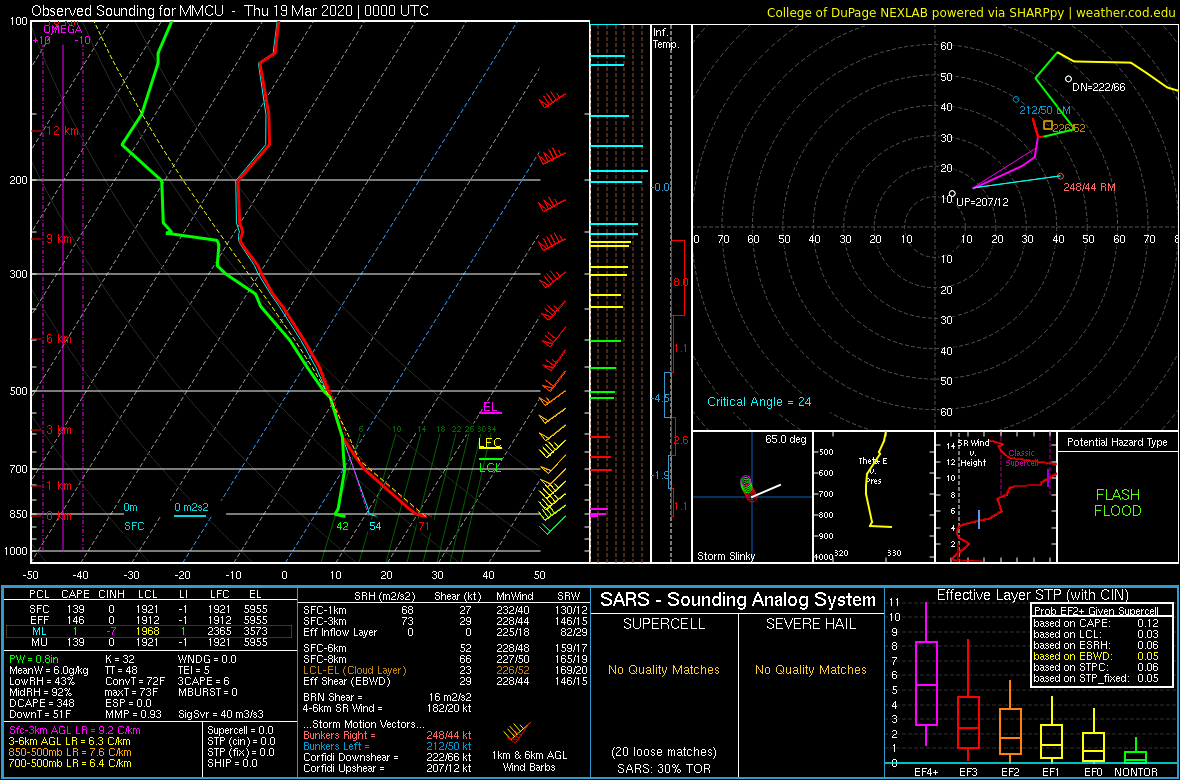Click the '850-500mb LR = 7.6 C/km' line
Viewport: 1180px width, 780px height.
[70, 752]
